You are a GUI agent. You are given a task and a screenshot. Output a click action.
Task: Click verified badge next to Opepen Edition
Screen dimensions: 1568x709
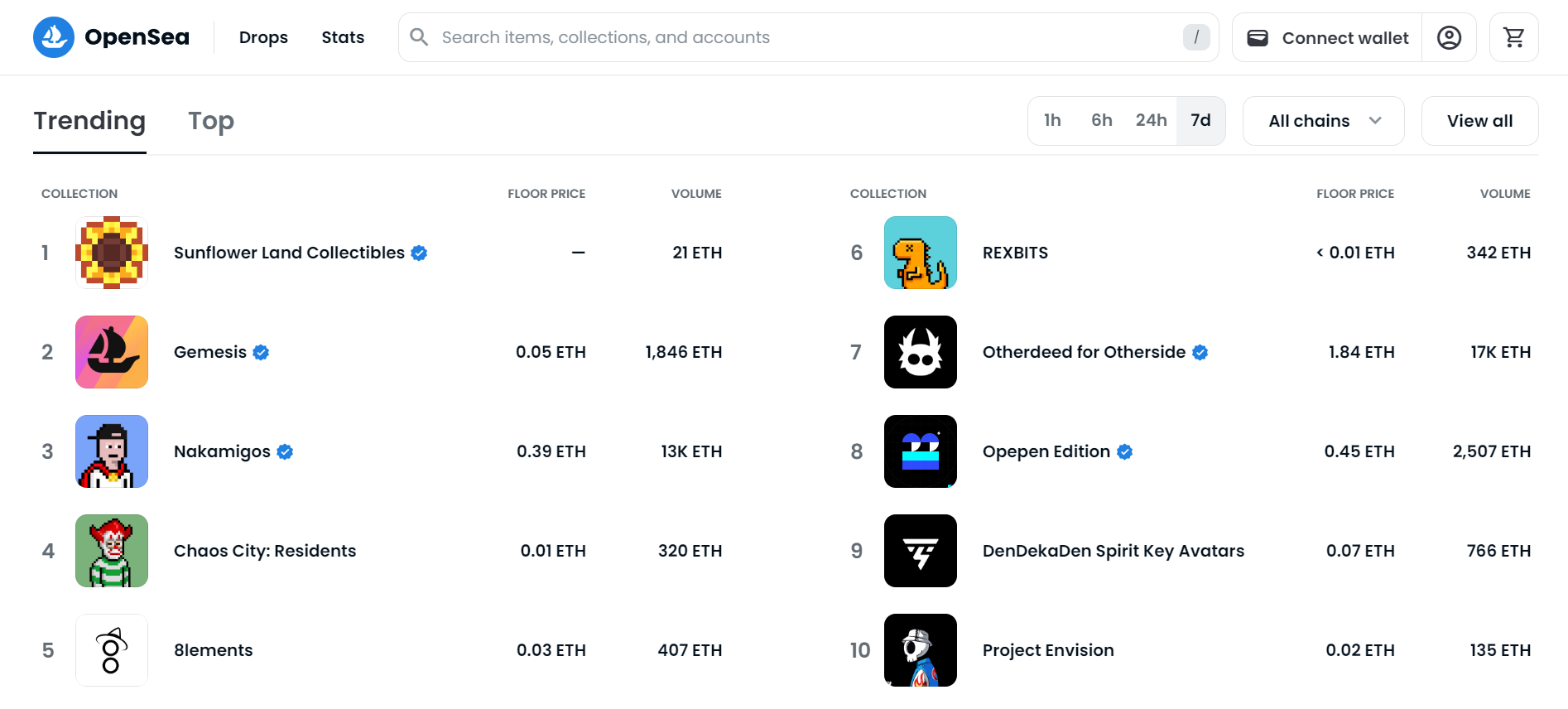[1124, 451]
